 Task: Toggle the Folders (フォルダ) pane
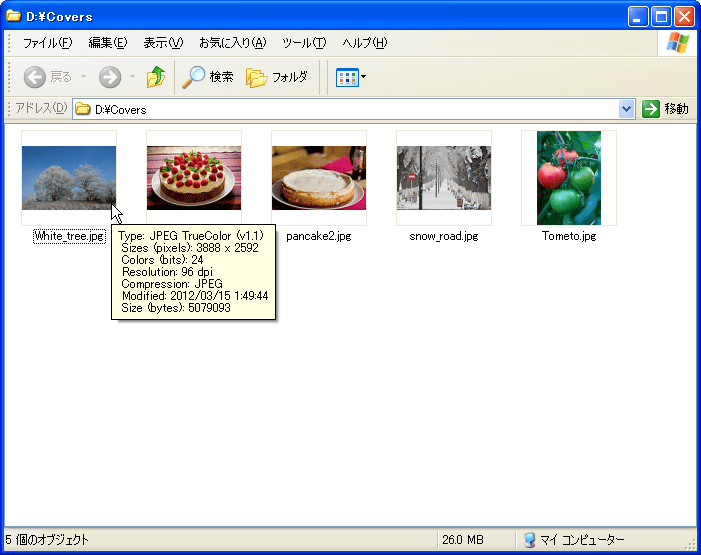click(x=277, y=77)
